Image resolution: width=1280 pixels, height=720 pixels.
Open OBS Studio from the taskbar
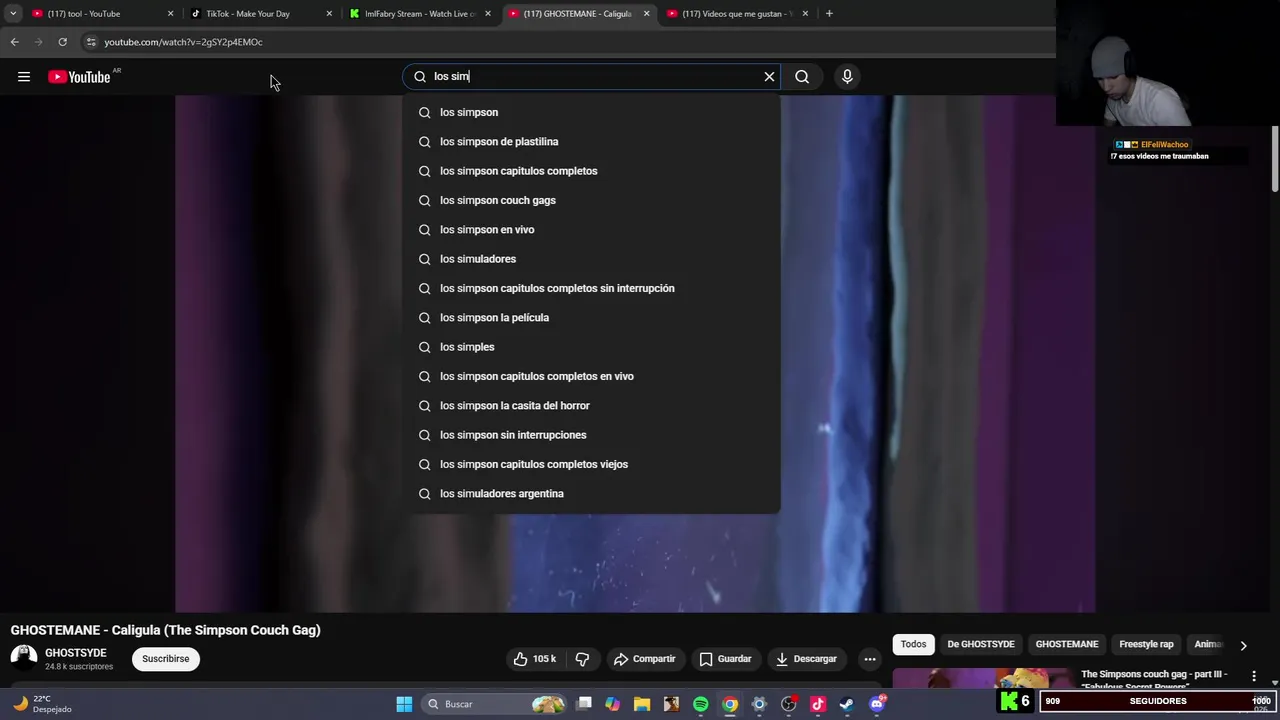click(789, 704)
